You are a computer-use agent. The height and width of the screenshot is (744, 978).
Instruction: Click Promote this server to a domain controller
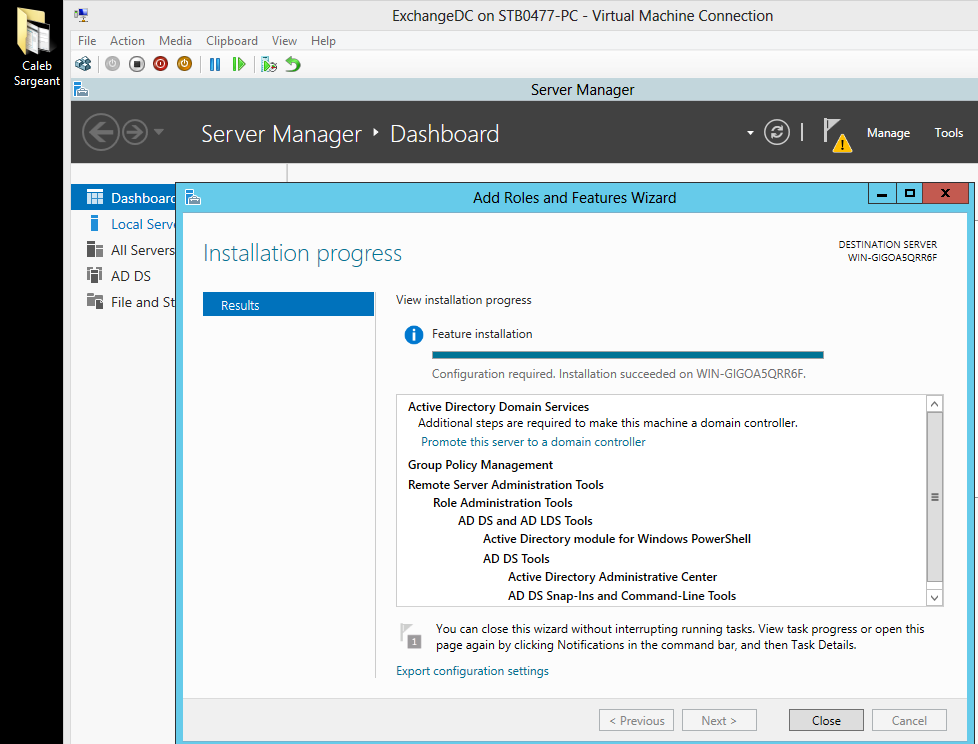533,442
